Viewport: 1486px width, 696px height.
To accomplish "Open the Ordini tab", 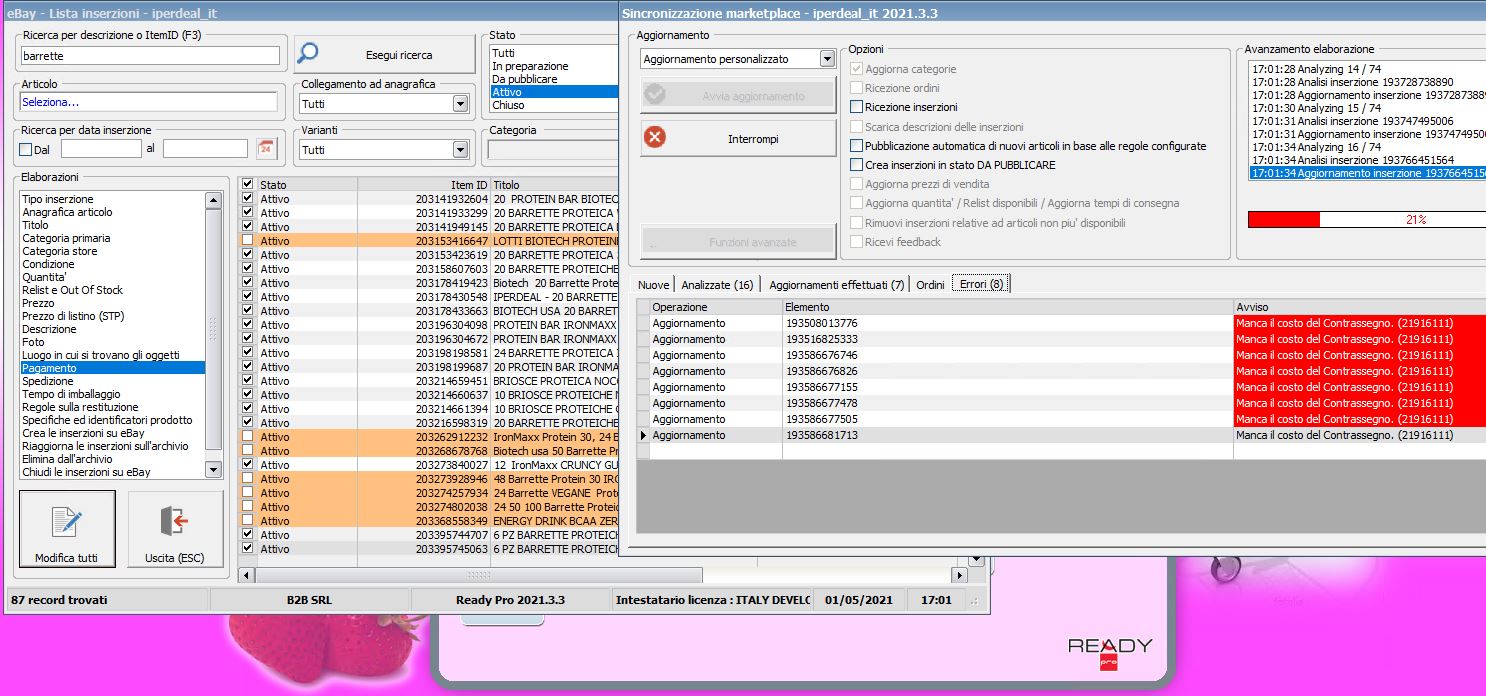I will coord(930,285).
